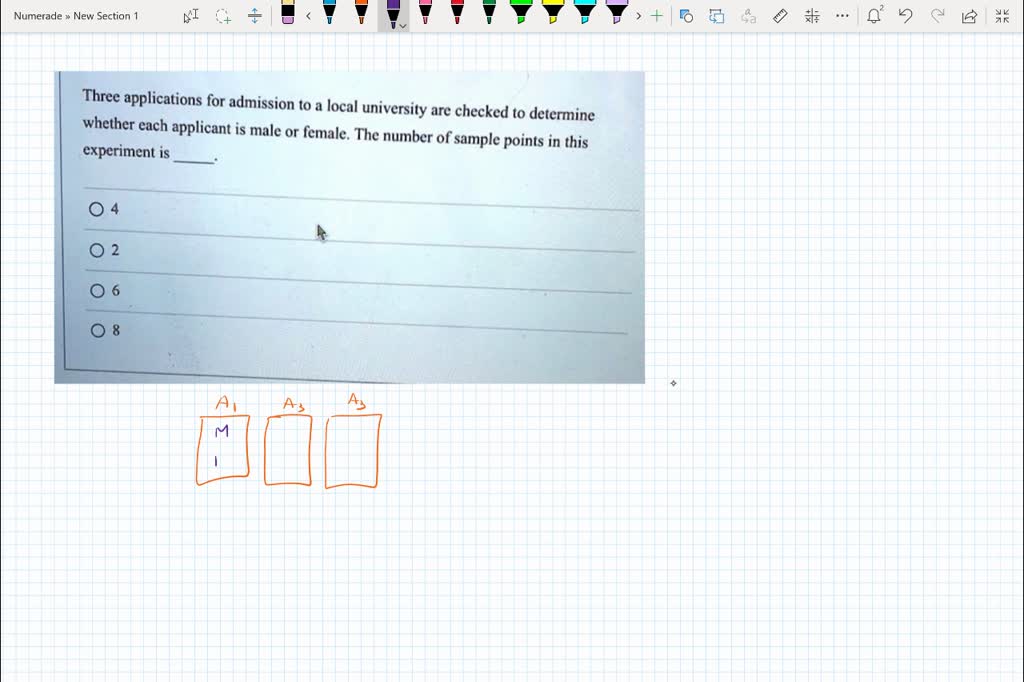The height and width of the screenshot is (682, 1024).
Task: Open the selected purple pen's options dropdown
Action: click(x=403, y=26)
